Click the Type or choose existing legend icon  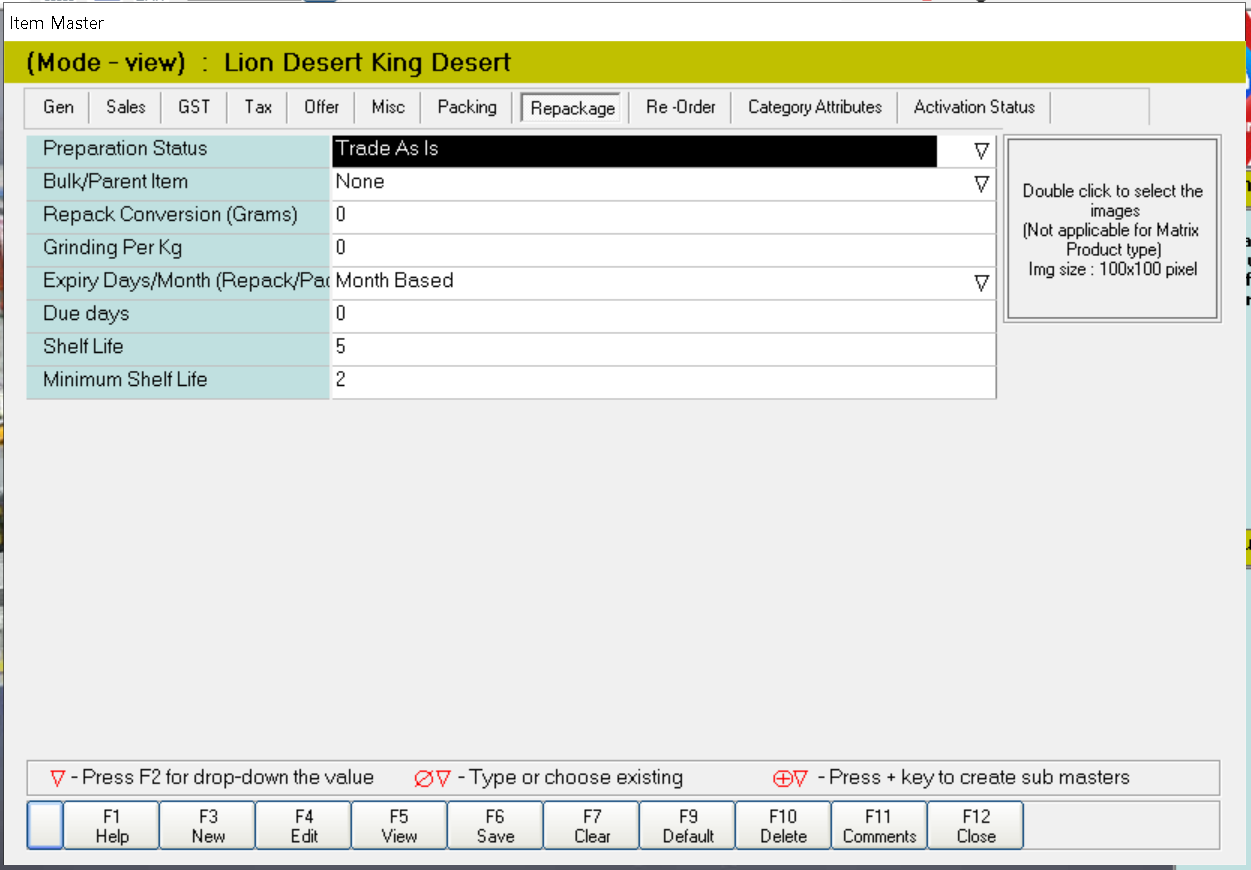click(x=432, y=778)
